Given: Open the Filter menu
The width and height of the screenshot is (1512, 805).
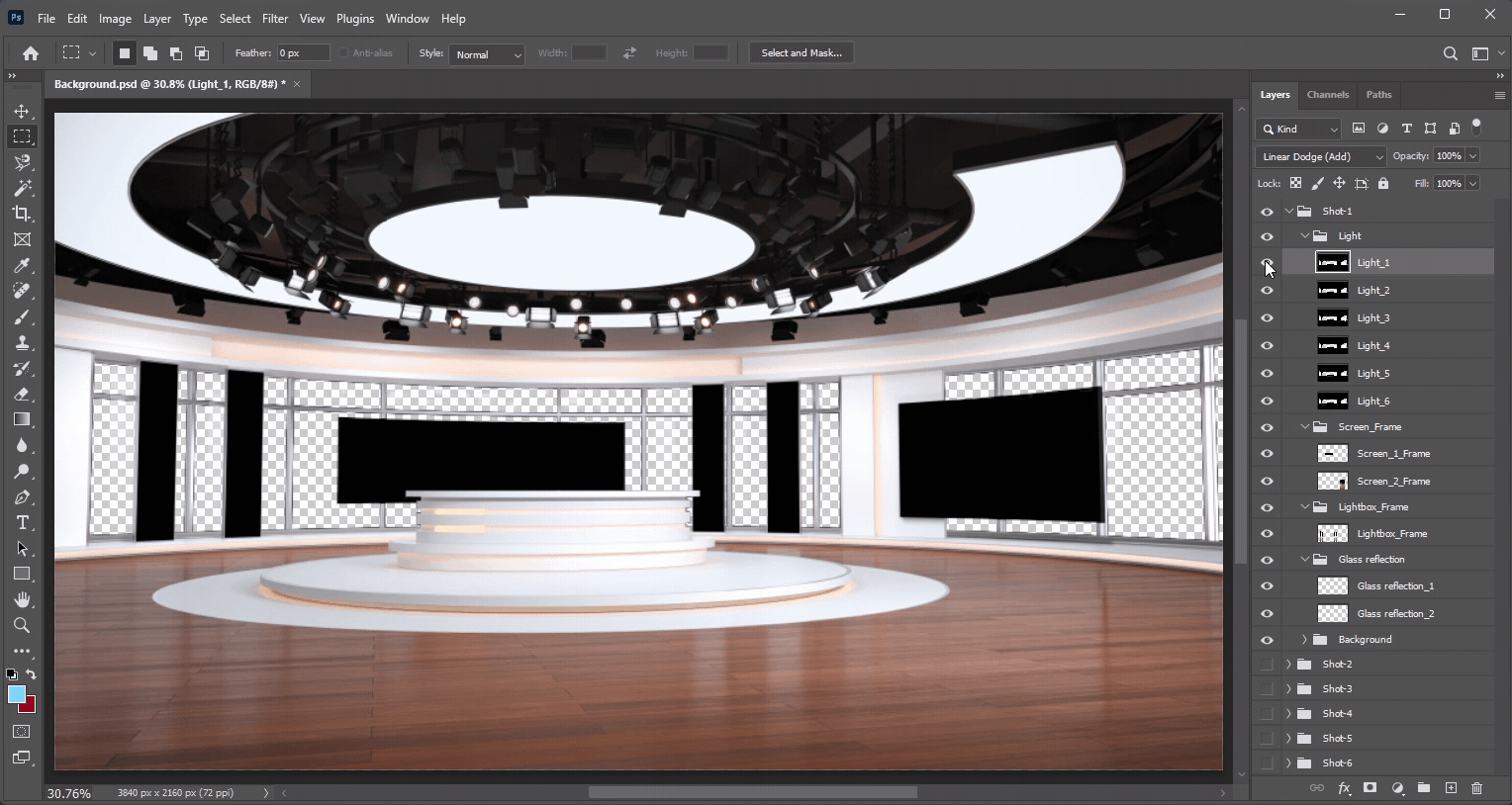Looking at the screenshot, I should click(274, 19).
